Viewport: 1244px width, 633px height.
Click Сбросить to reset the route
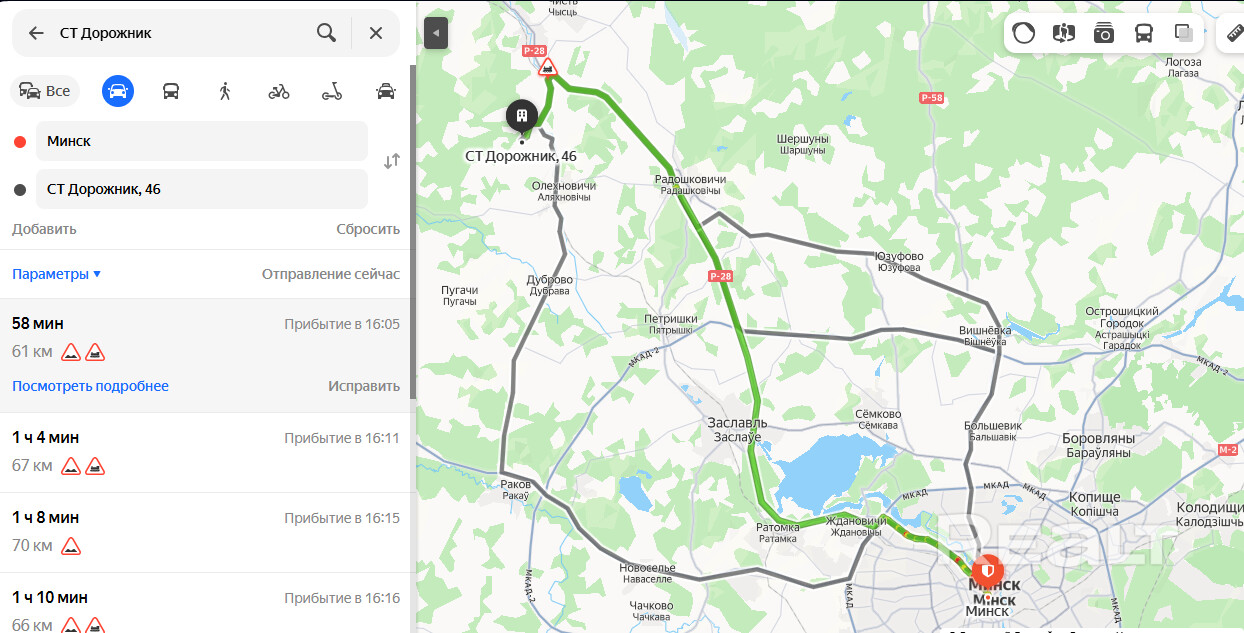368,229
